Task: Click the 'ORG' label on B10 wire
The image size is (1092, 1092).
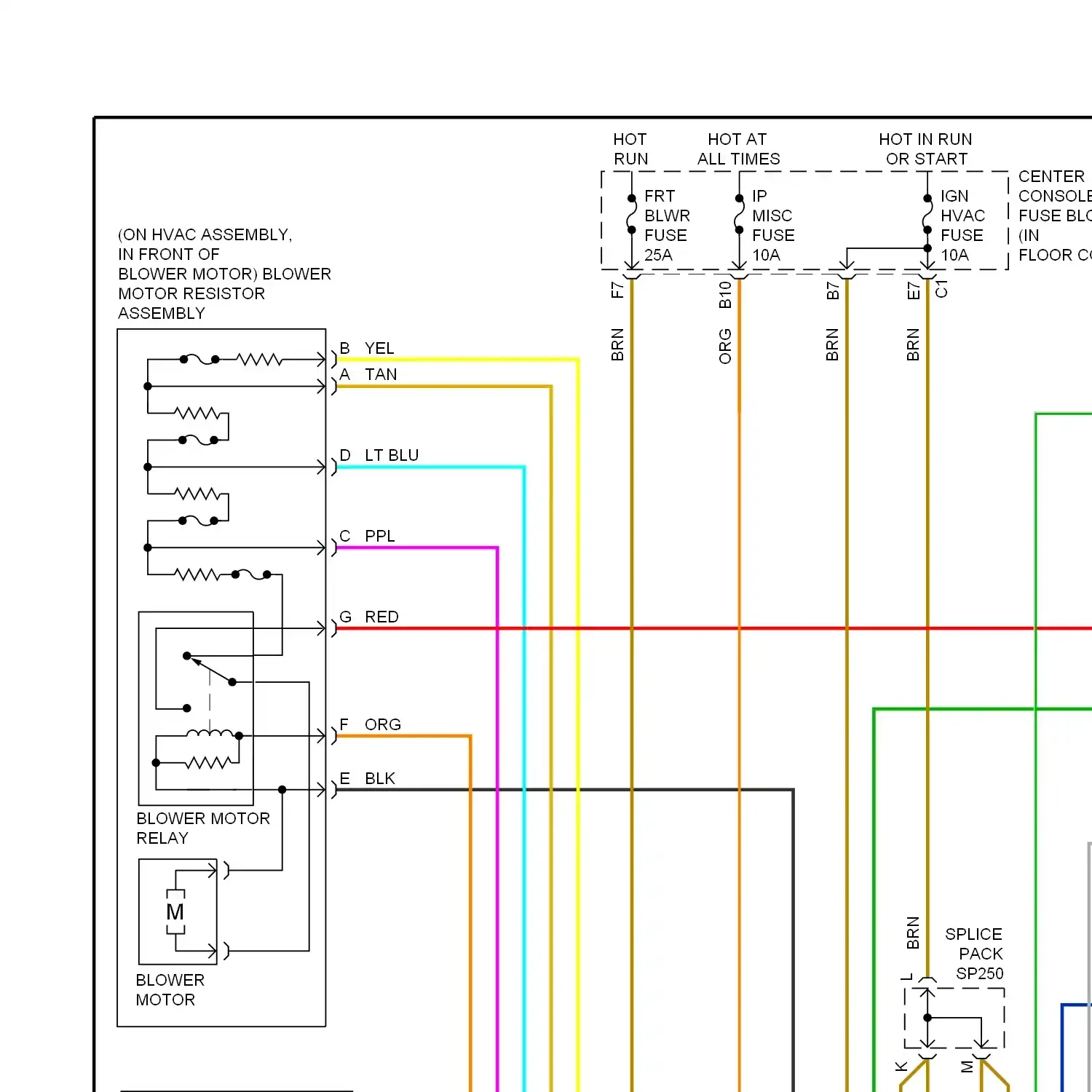Action: pos(725,347)
